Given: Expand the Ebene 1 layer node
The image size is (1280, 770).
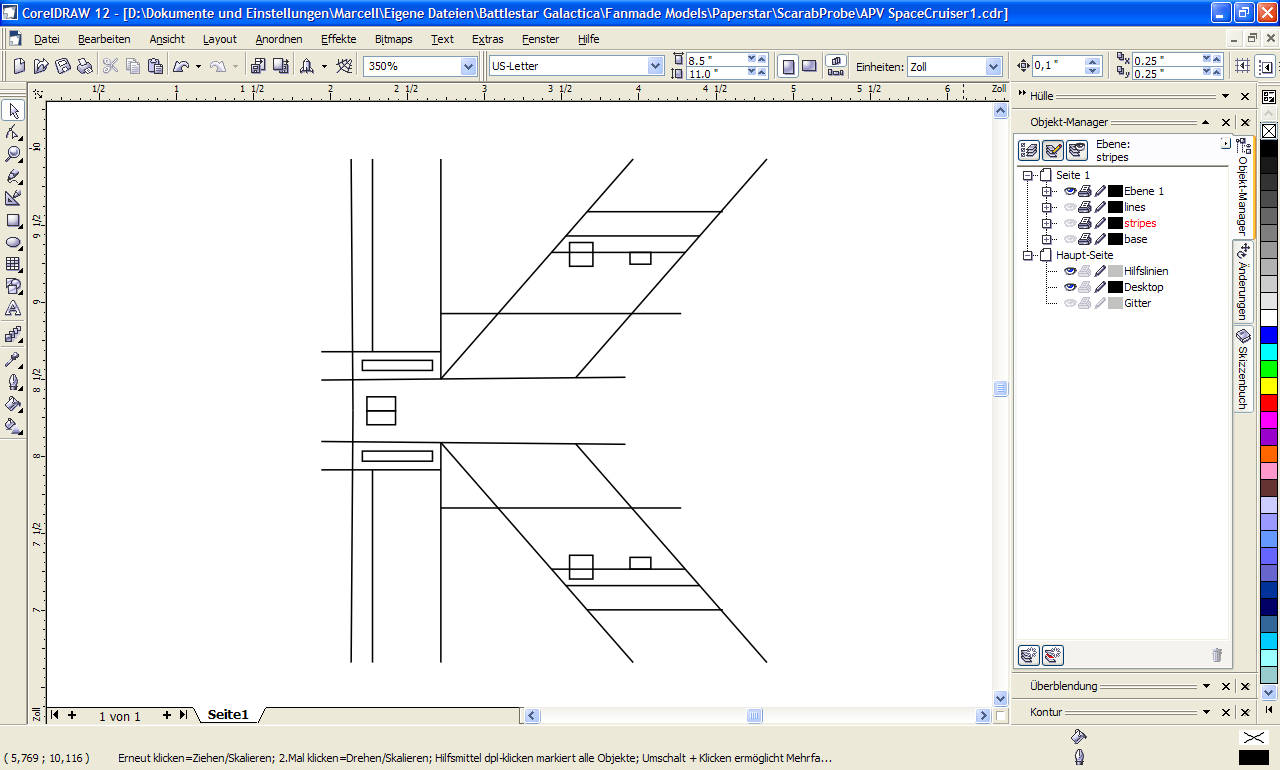Looking at the screenshot, I should pyautogui.click(x=1047, y=191).
